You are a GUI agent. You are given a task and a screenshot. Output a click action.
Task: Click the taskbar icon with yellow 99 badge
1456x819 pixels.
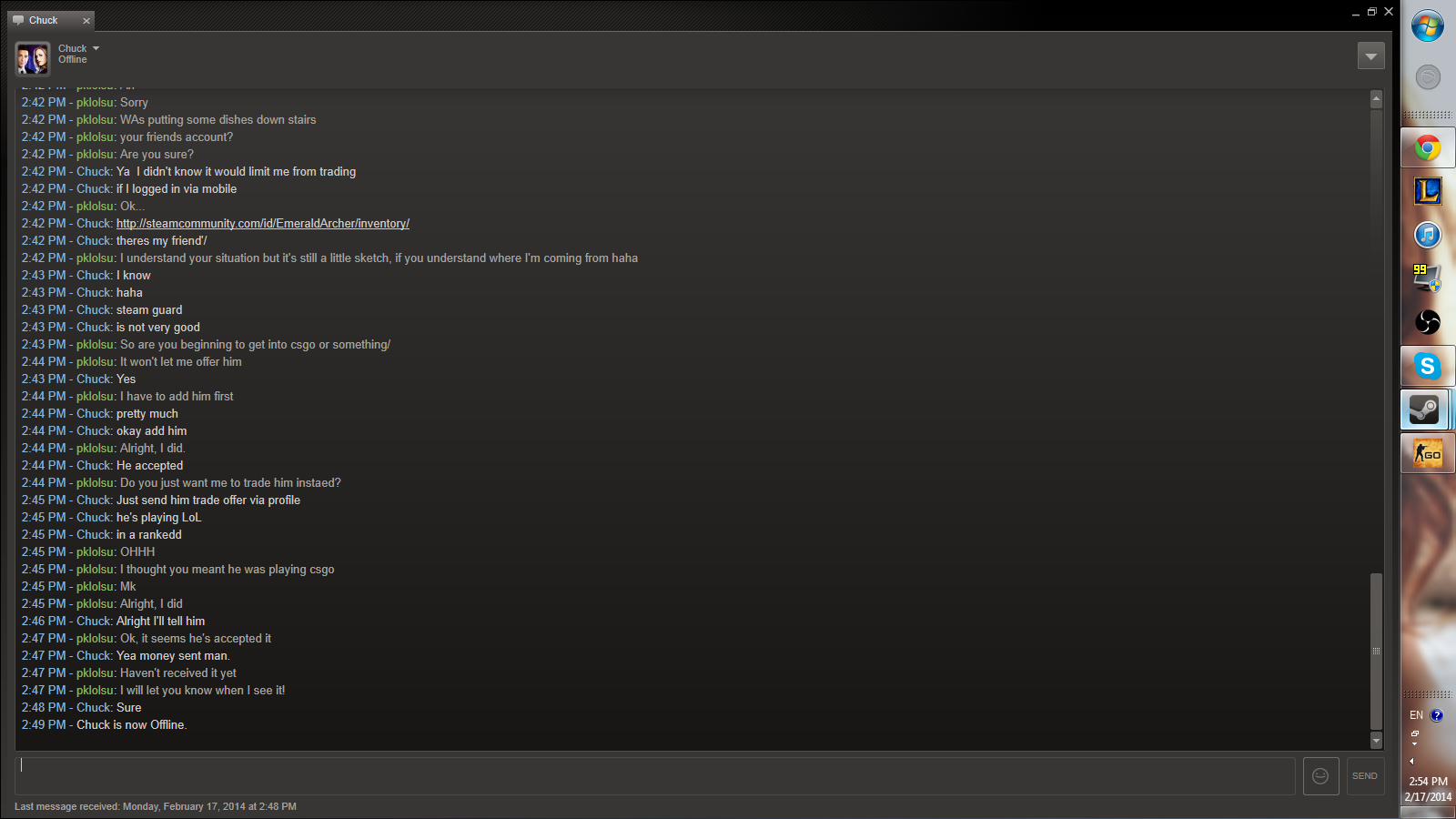coord(1426,278)
